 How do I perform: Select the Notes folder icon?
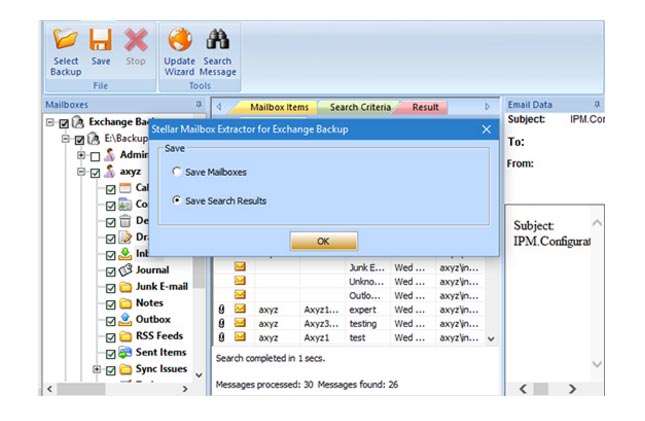[x=125, y=303]
